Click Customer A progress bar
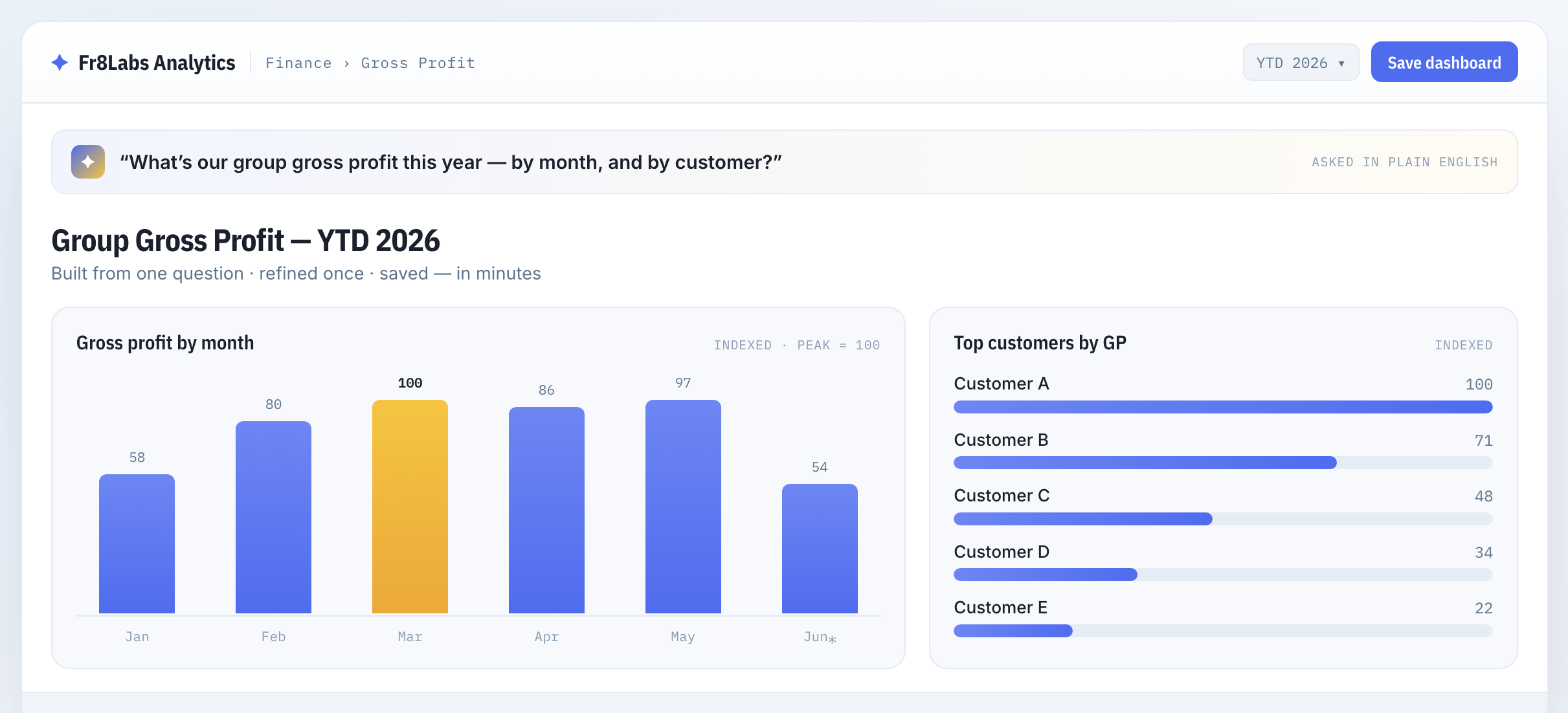Viewport: 1568px width, 713px height. click(1223, 407)
